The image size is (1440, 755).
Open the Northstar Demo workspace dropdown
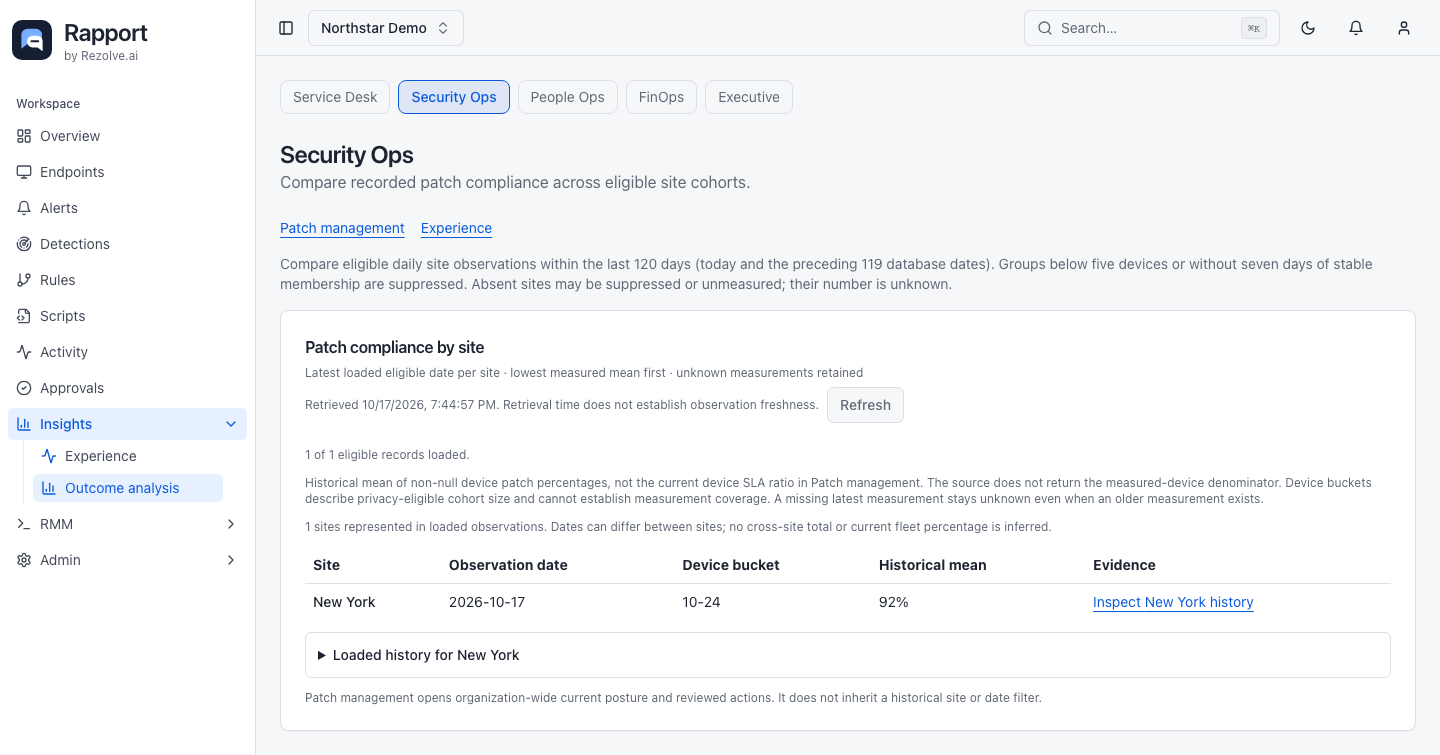386,28
